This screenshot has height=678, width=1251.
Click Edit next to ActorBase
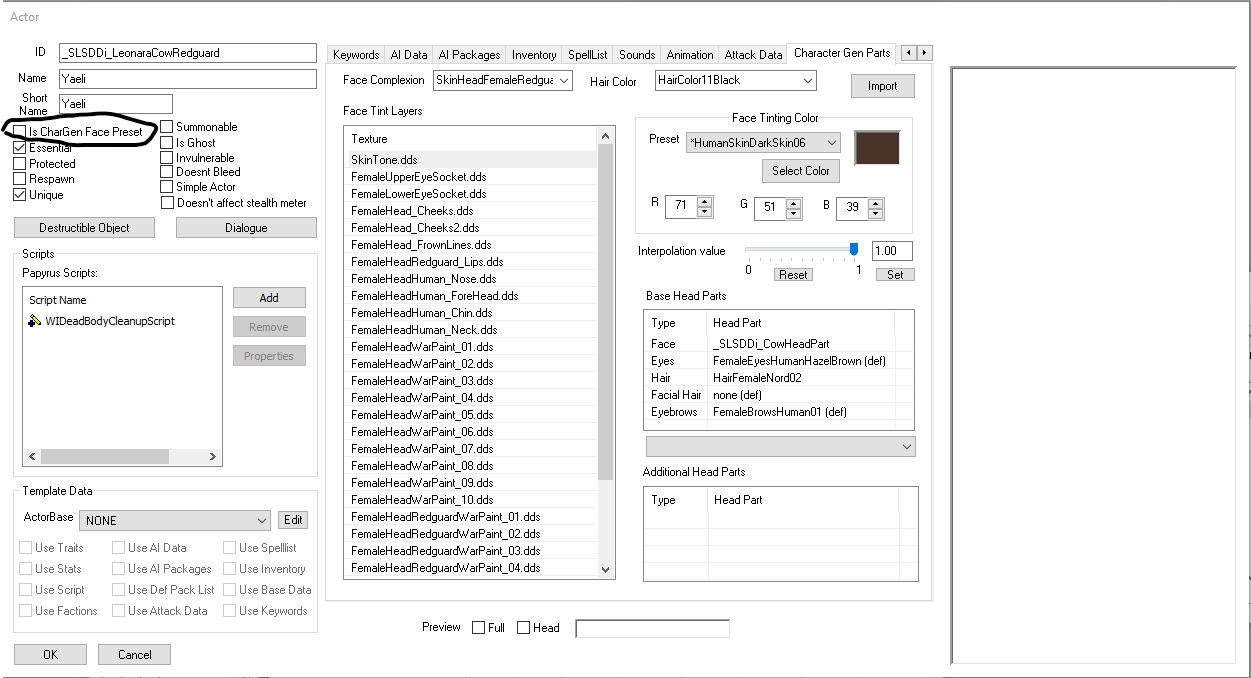coord(293,520)
